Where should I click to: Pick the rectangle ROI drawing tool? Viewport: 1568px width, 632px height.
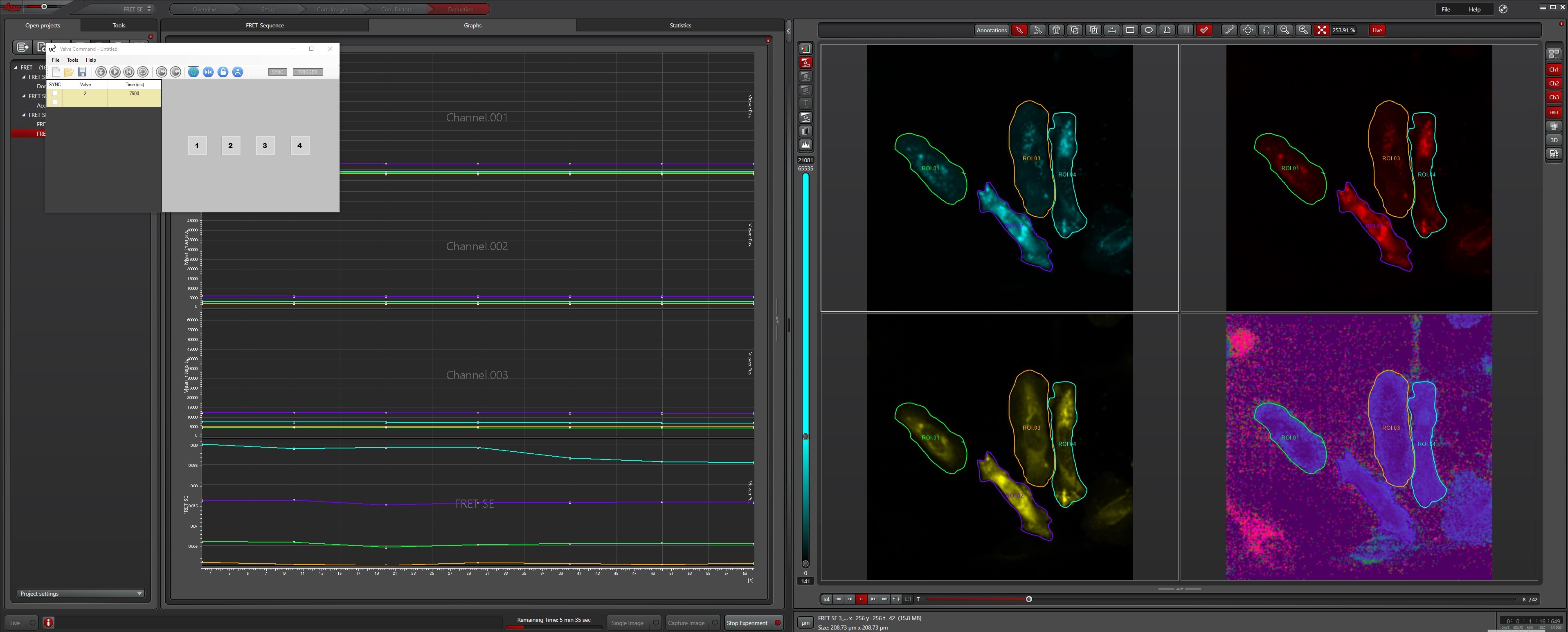(1130, 30)
